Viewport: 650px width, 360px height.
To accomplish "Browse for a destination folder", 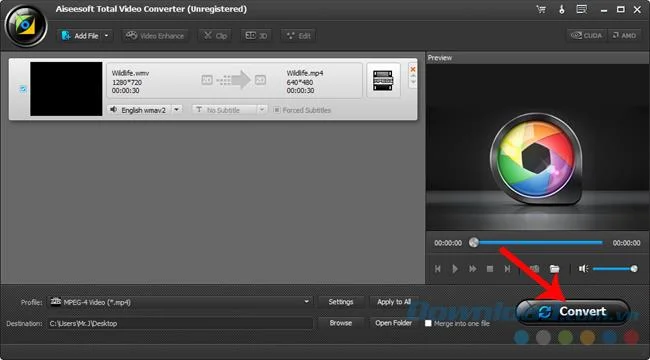I will pyautogui.click(x=341, y=323).
